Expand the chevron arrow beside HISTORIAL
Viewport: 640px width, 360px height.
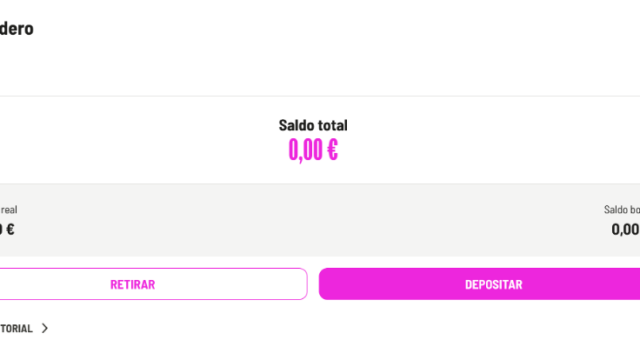[x=45, y=328]
